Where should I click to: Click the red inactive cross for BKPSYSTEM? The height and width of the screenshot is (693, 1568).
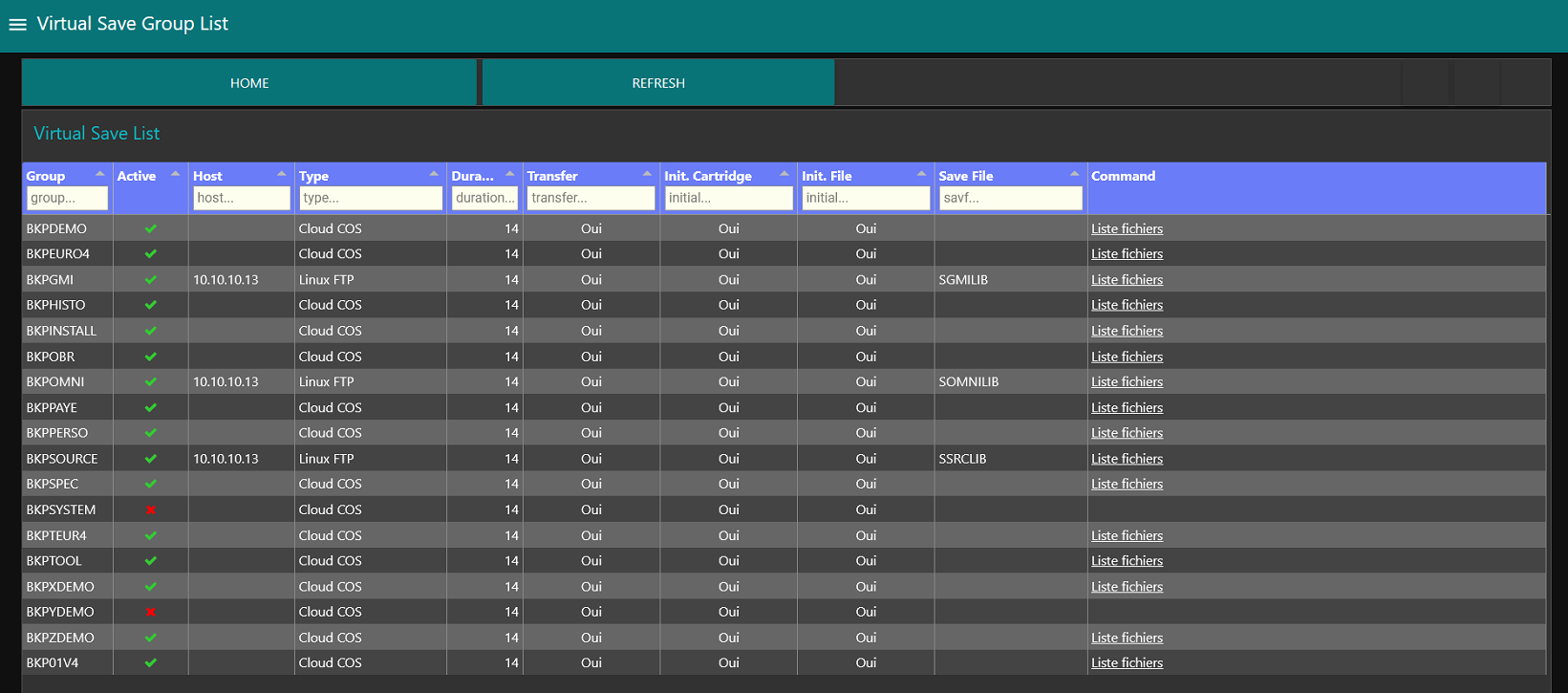pyautogui.click(x=151, y=510)
